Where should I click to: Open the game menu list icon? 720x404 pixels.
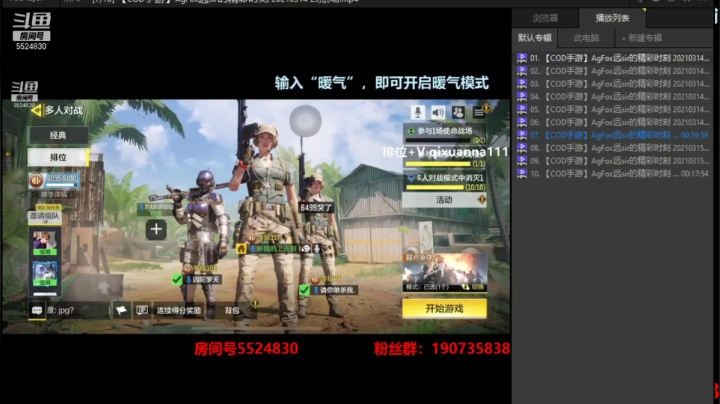pos(479,112)
